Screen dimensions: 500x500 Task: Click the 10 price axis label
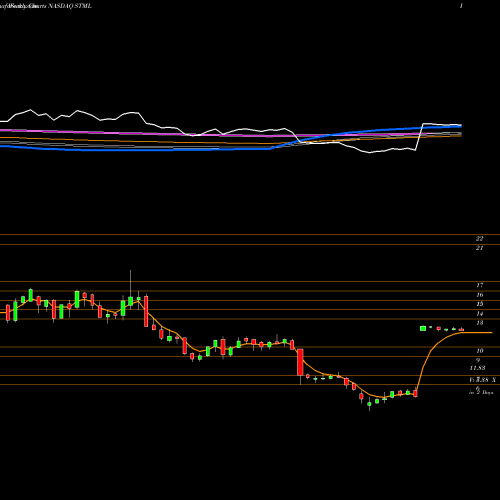[479, 351]
